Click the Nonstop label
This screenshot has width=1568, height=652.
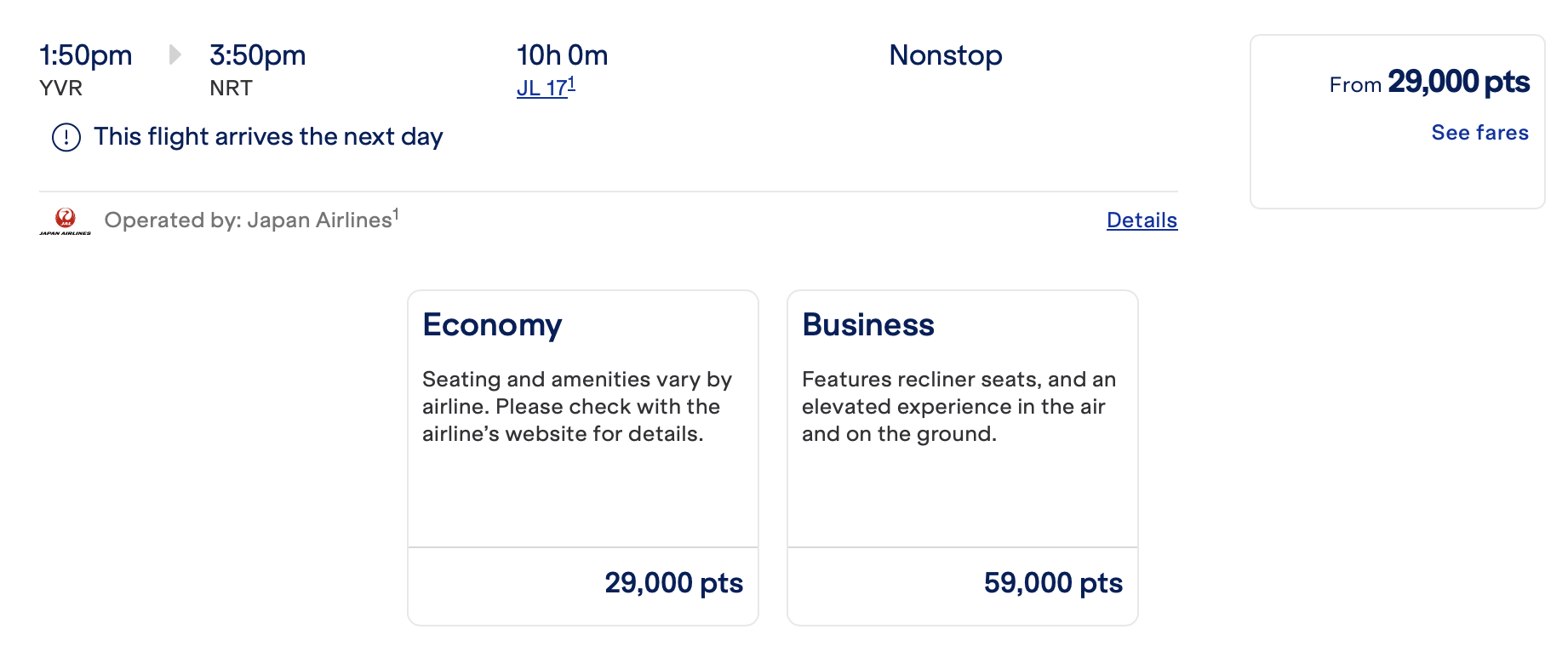[945, 55]
